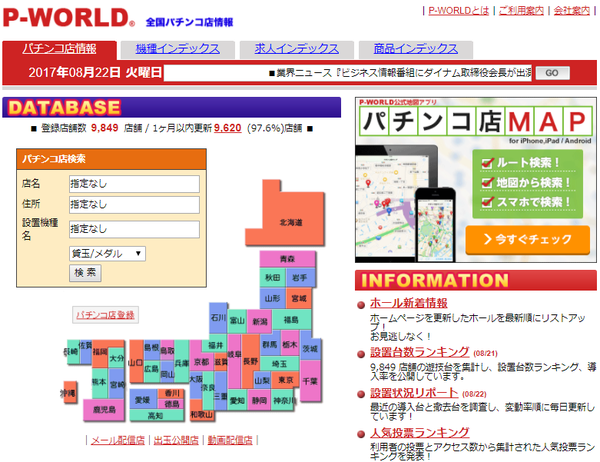Select 千葉 on the map
The image size is (600, 462).
coord(310,381)
